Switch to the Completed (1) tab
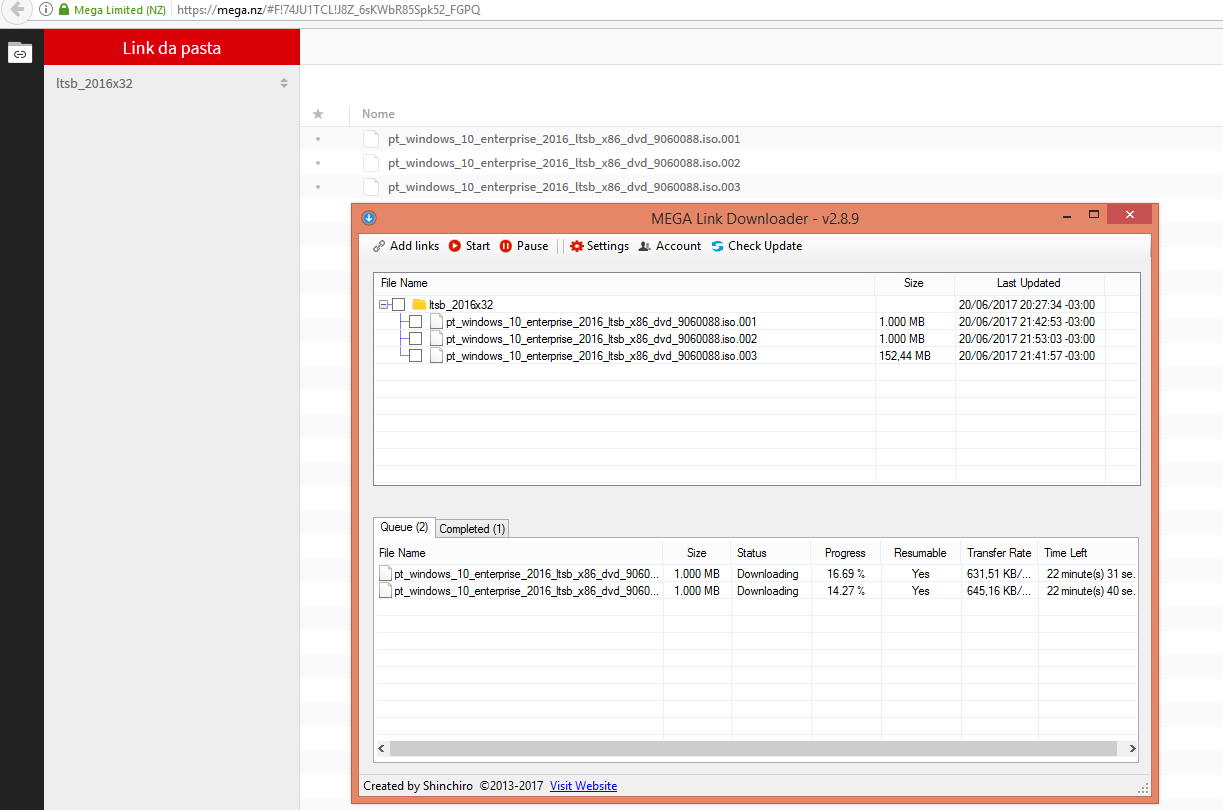The width and height of the screenshot is (1223, 810). click(x=472, y=529)
